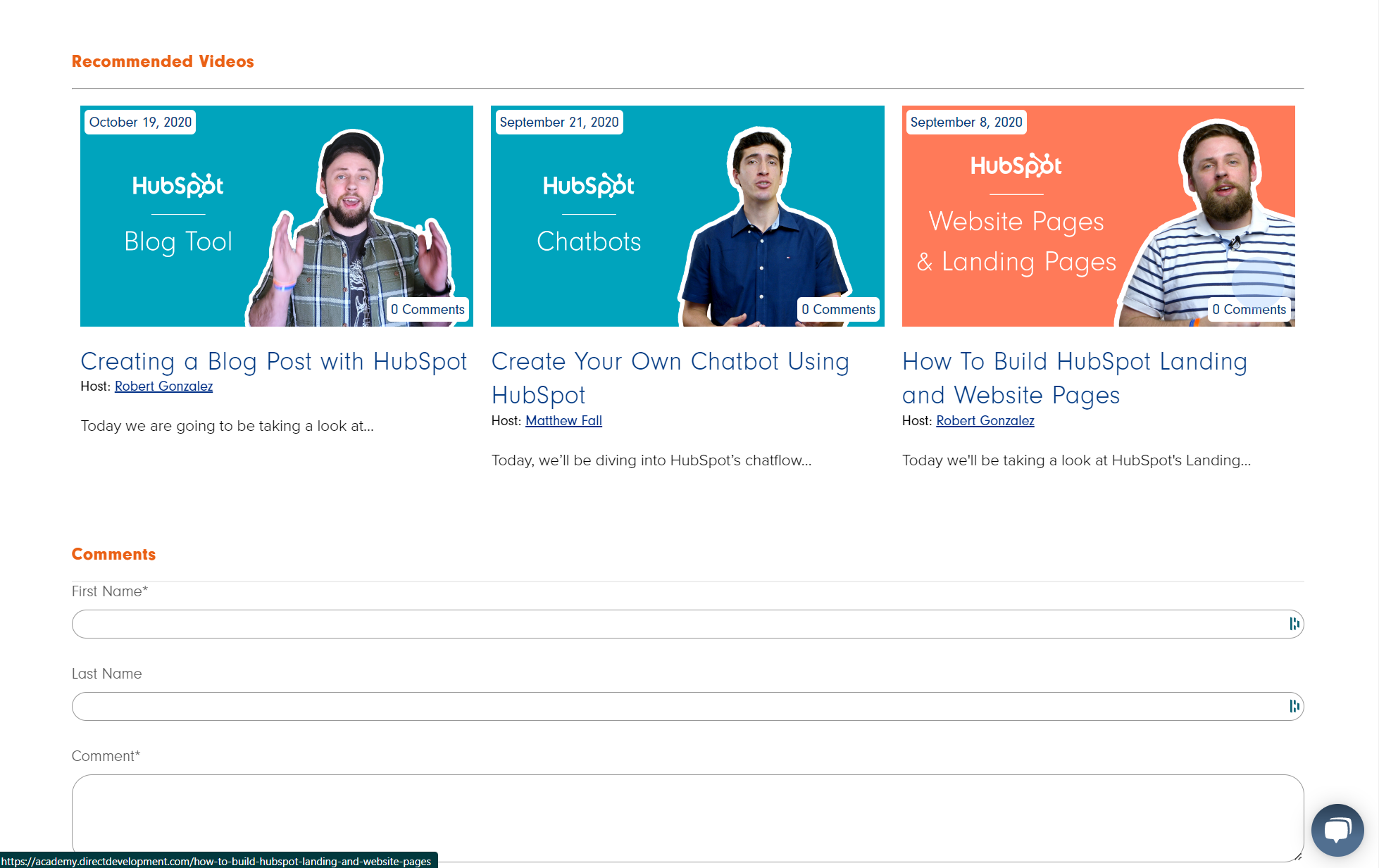Image resolution: width=1379 pixels, height=868 pixels.
Task: Click the 0 Comments badge on the Landing Pages video
Action: (x=1249, y=309)
